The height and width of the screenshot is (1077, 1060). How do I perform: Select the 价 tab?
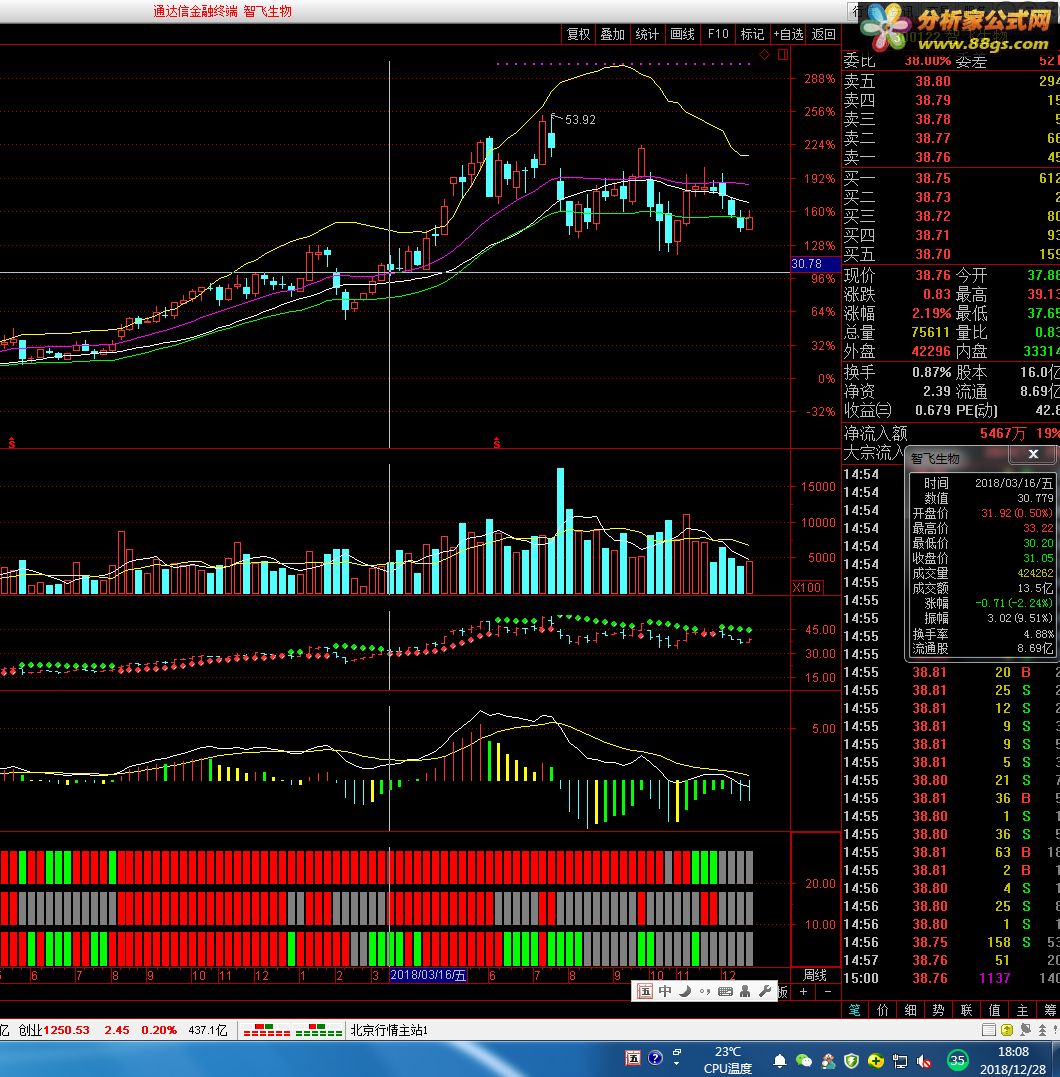883,1010
